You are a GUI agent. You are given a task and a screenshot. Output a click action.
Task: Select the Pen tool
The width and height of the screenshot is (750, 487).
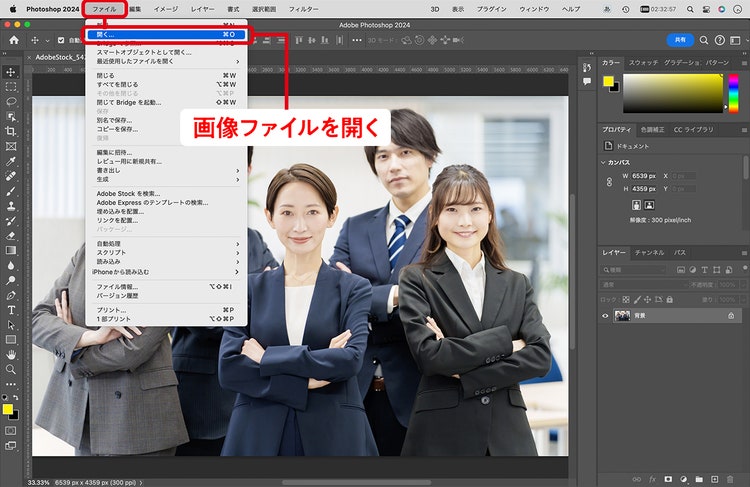point(11,295)
